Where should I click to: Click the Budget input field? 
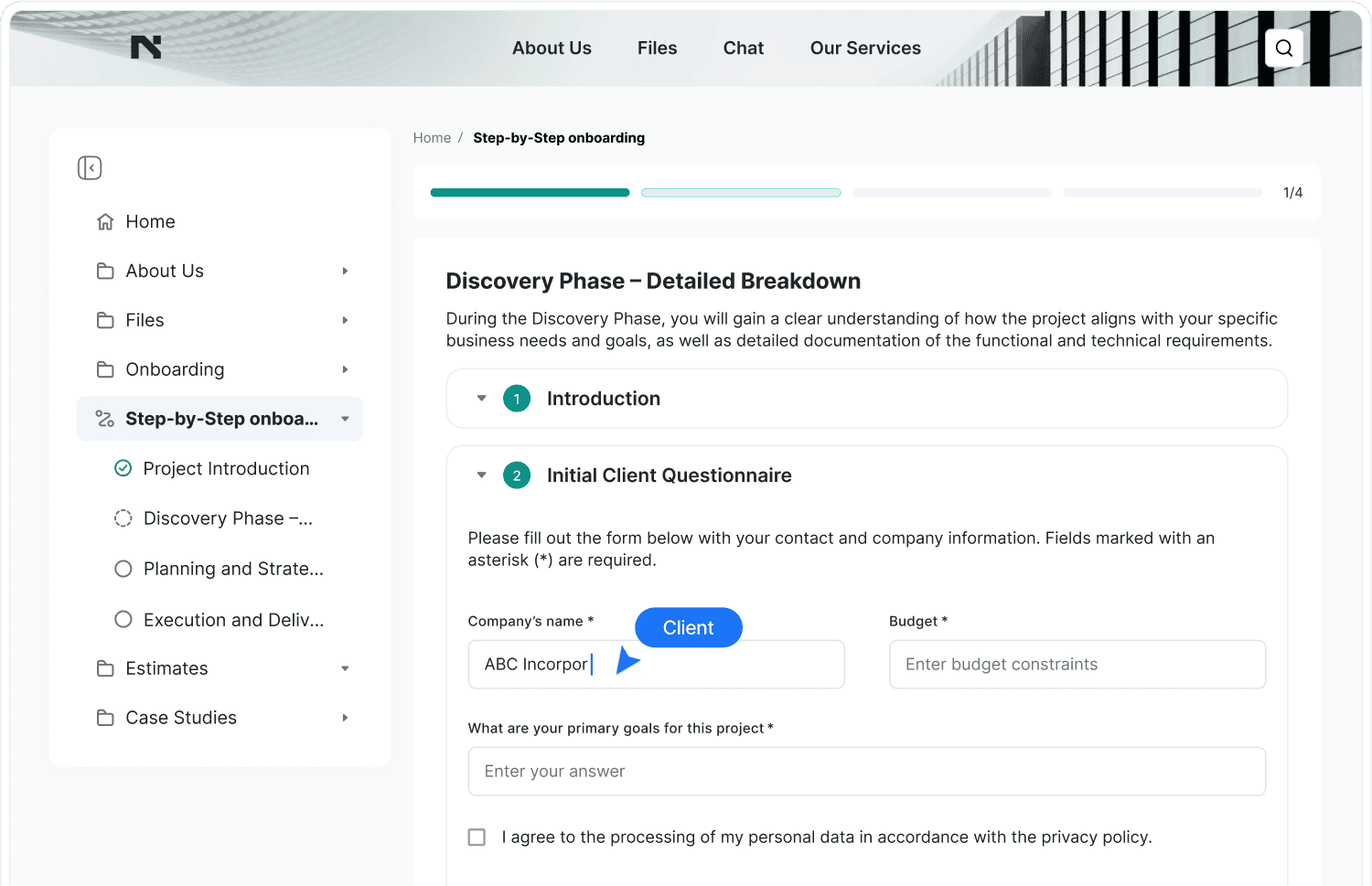click(x=1077, y=665)
